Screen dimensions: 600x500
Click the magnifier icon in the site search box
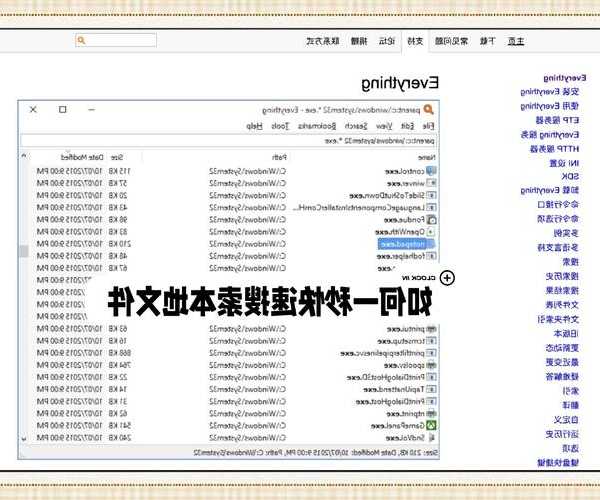click(82, 41)
